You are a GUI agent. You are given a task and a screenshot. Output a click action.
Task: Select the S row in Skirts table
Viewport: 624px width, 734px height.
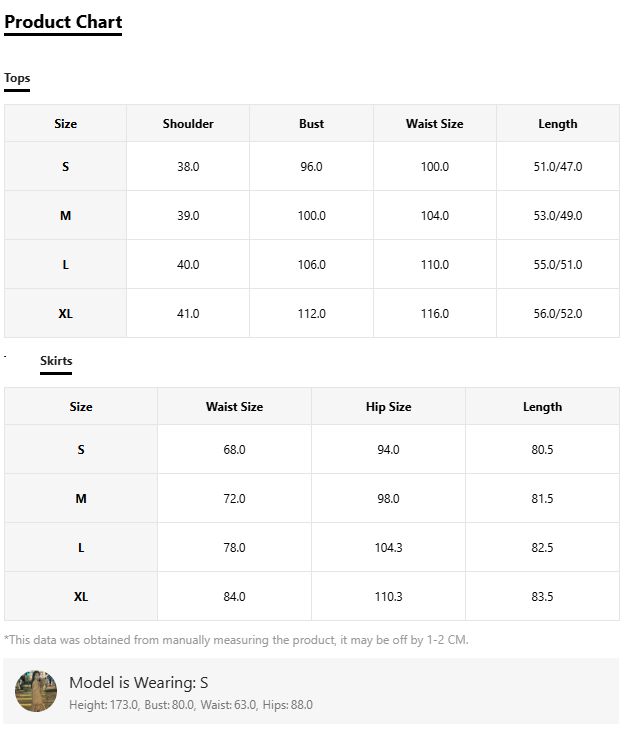(x=312, y=450)
